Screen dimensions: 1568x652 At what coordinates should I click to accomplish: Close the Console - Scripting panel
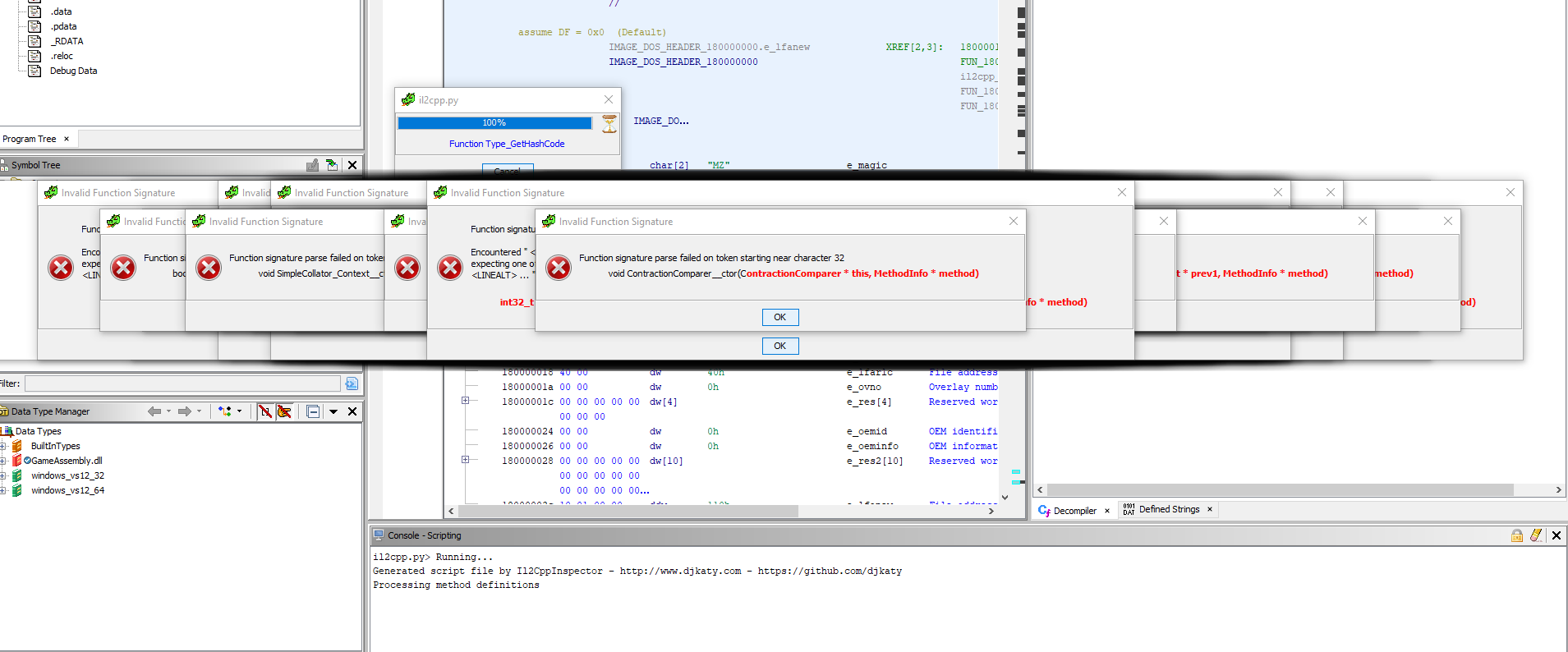[x=1556, y=535]
